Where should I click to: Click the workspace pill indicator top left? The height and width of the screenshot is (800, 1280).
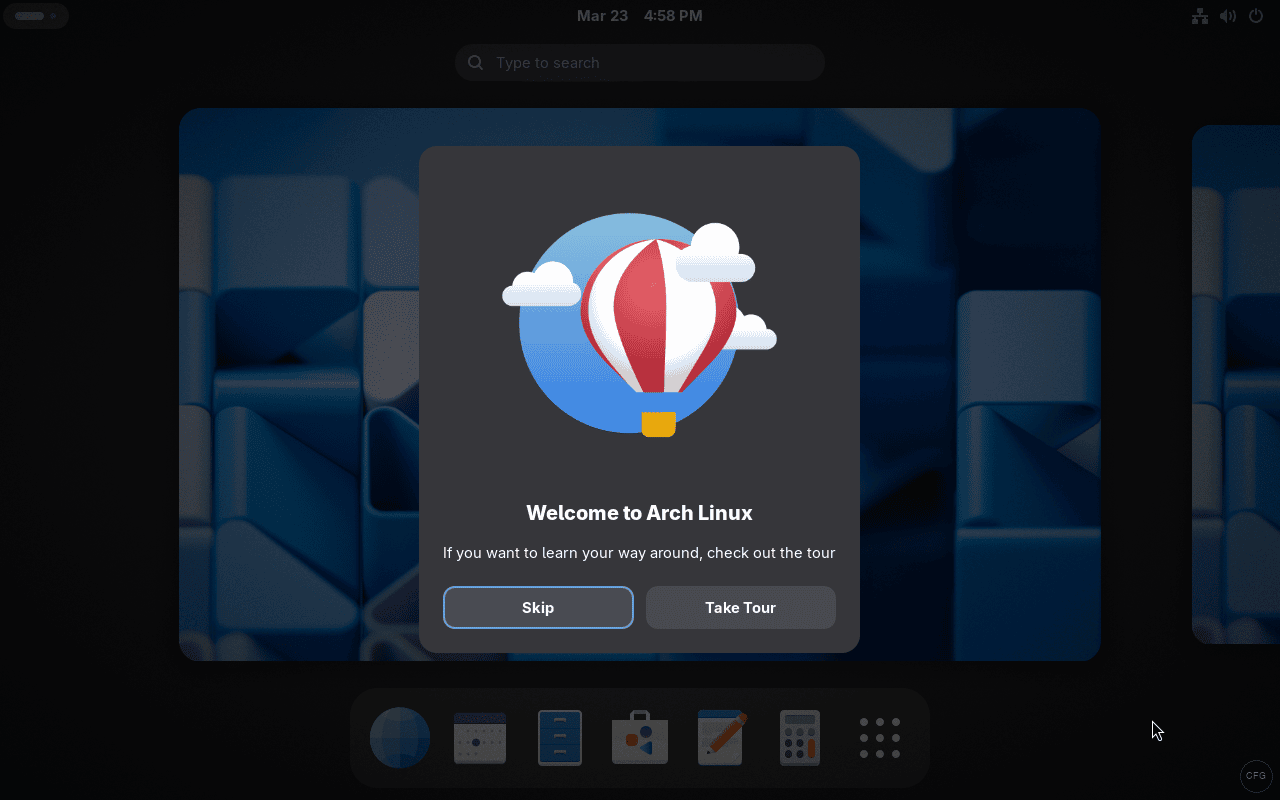coord(36,15)
